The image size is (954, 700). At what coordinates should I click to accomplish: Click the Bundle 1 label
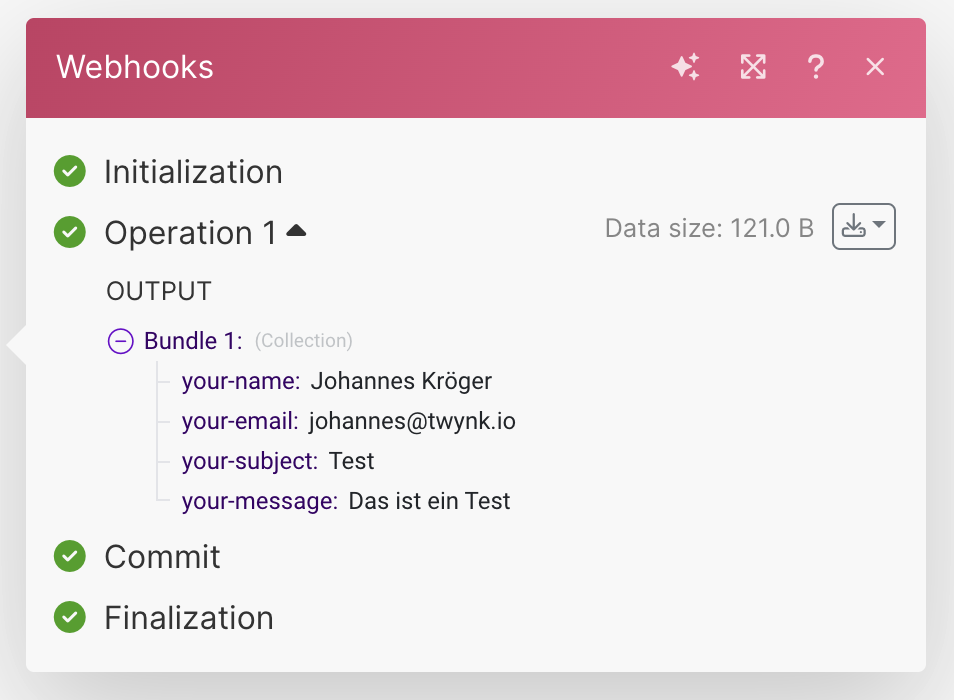coord(193,341)
